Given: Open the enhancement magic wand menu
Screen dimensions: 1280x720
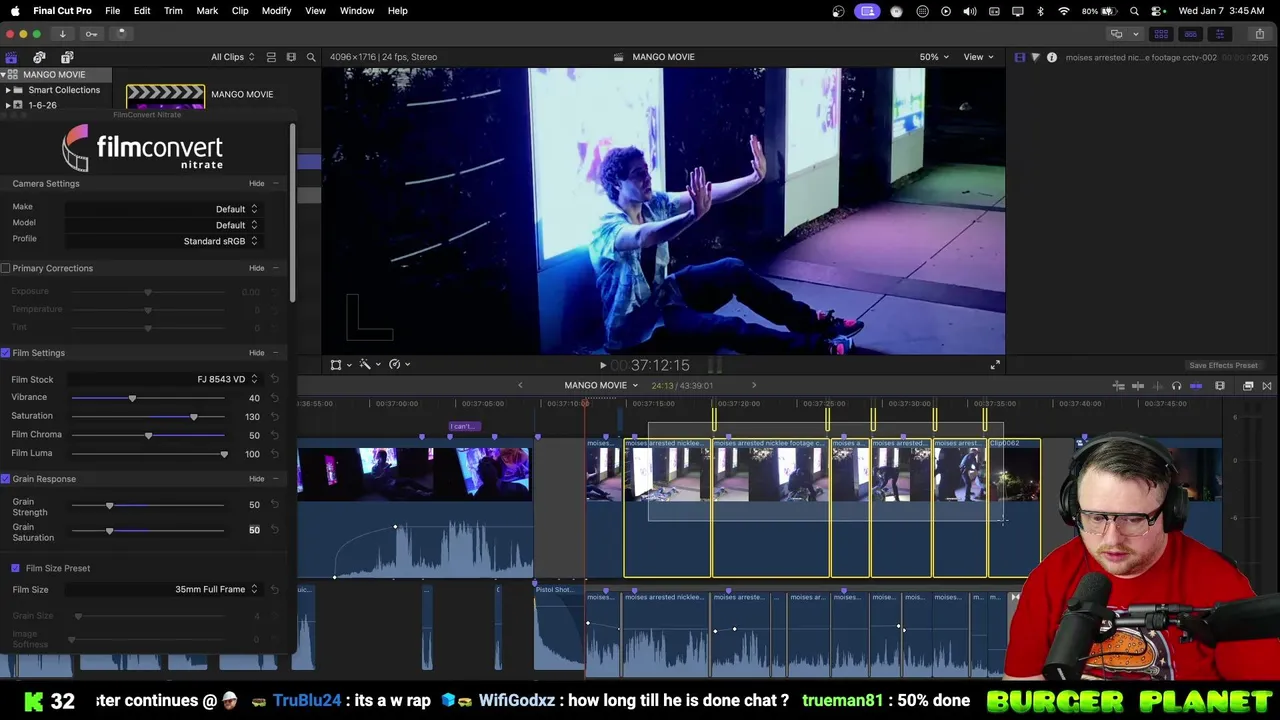Looking at the screenshot, I should pyautogui.click(x=369, y=364).
